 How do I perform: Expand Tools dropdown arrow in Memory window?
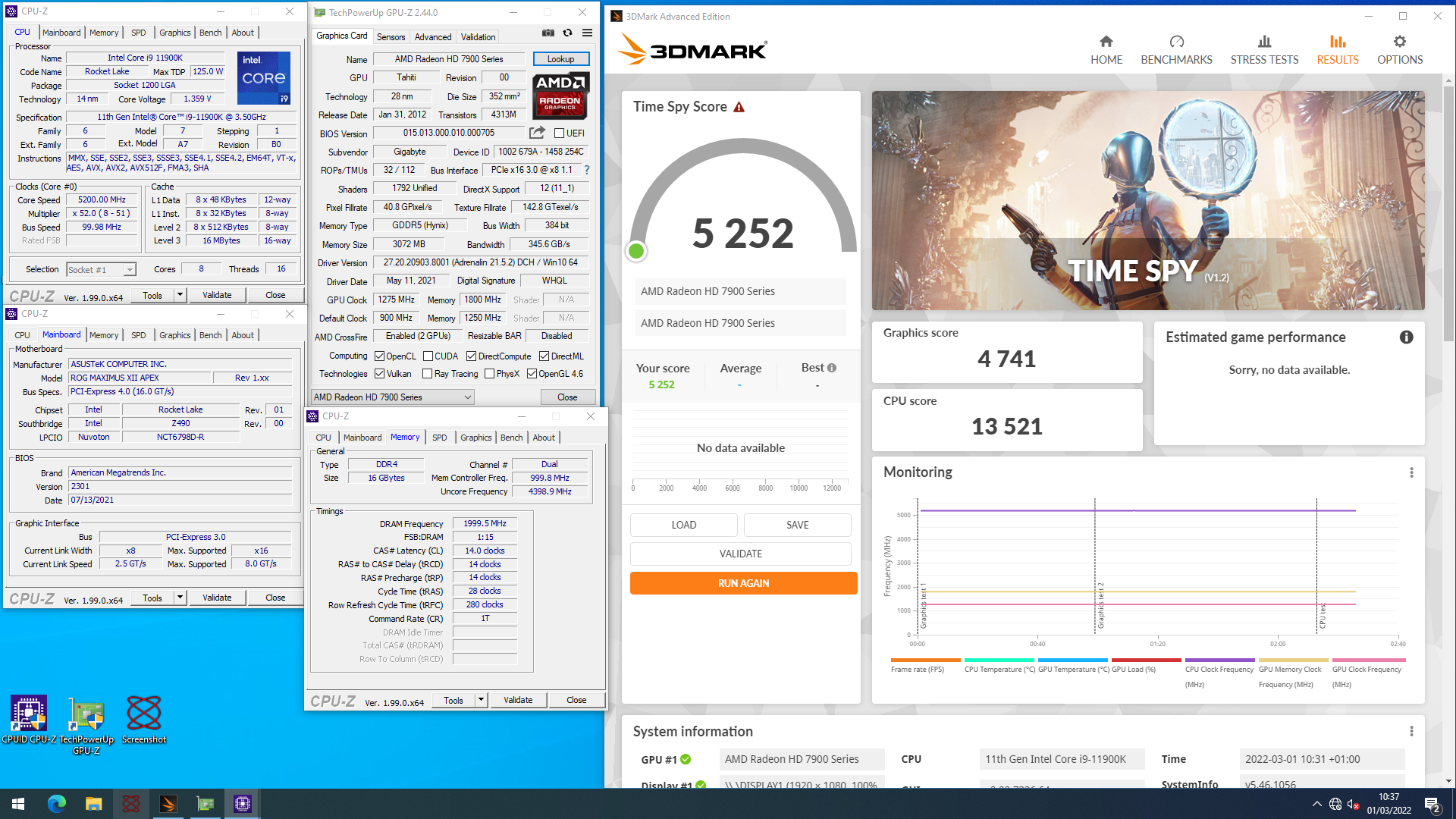point(481,700)
